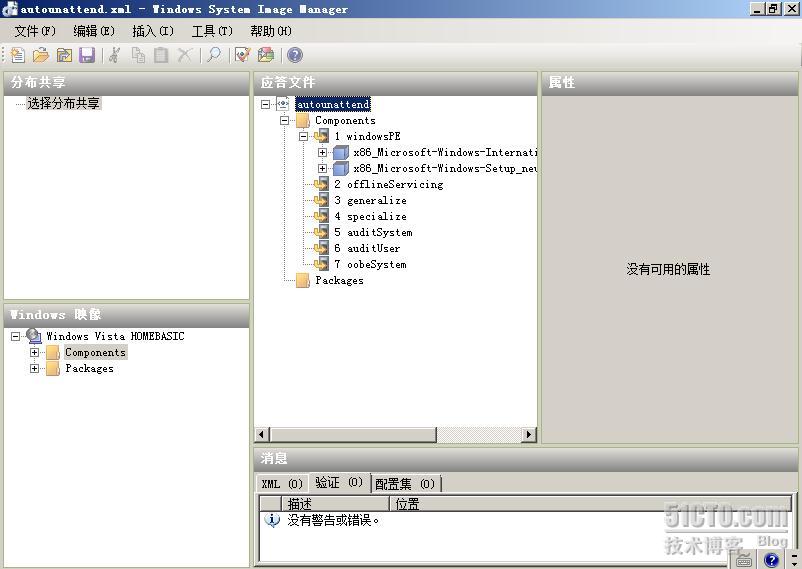802x569 pixels.
Task: Click the Open Answer File folder icon
Action: (x=41, y=55)
